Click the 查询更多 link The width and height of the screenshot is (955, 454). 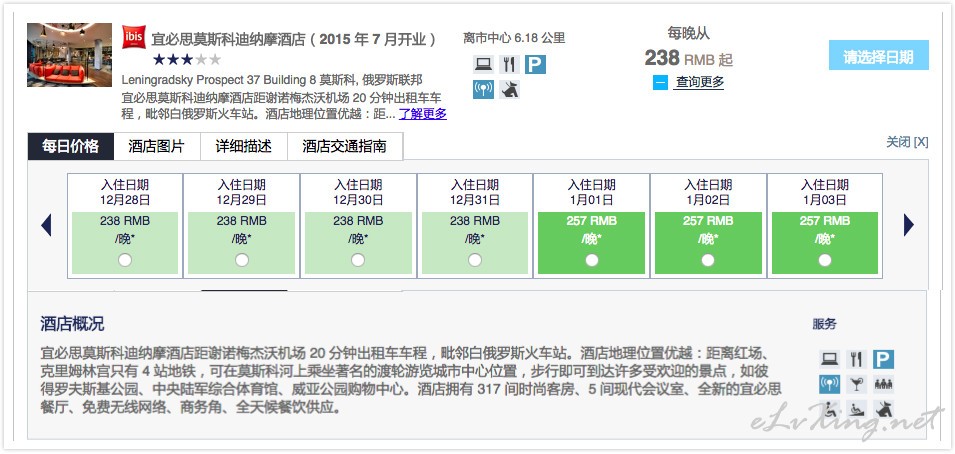[x=699, y=82]
